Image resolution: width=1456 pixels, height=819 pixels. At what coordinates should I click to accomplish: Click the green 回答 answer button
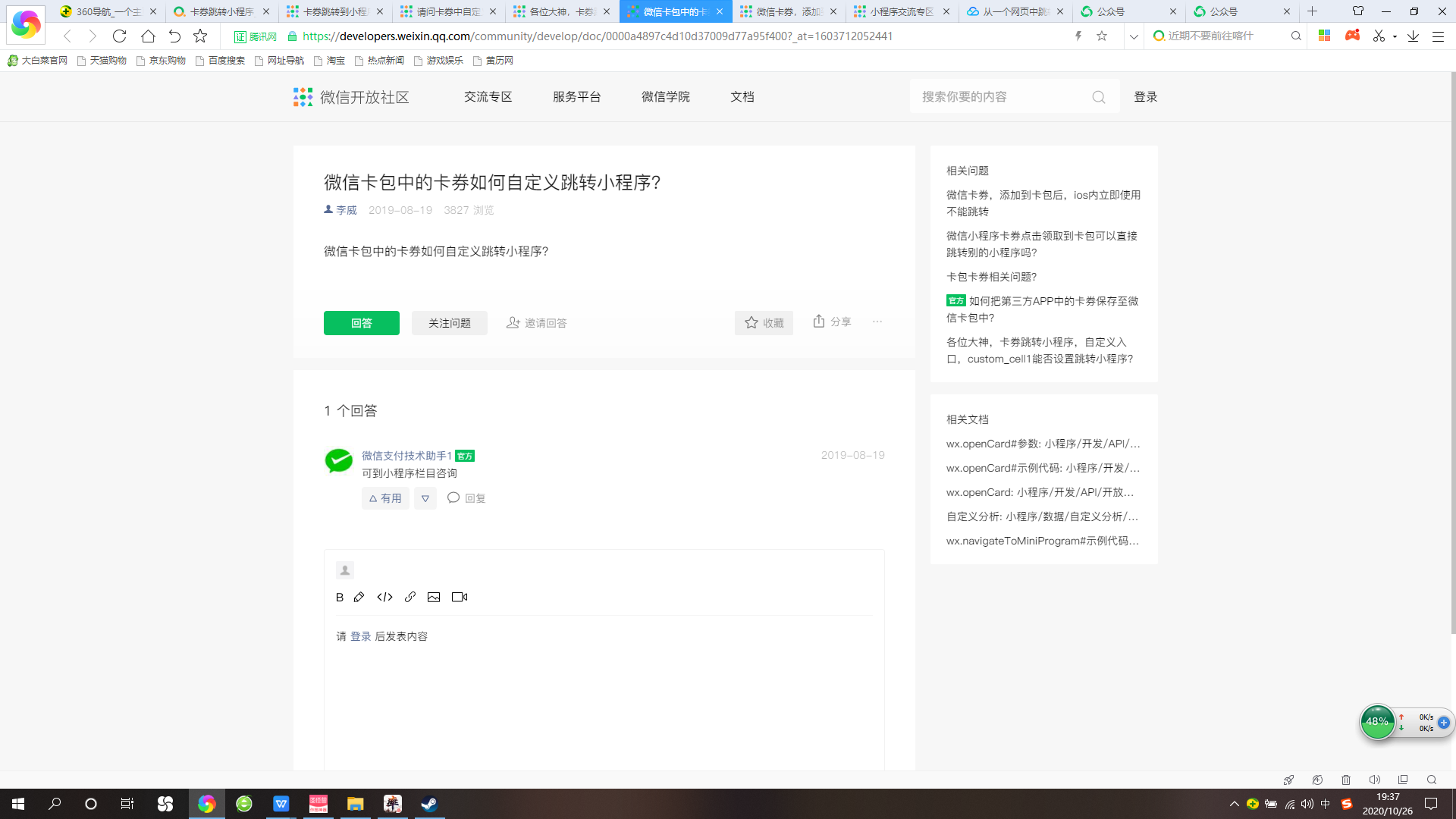pyautogui.click(x=361, y=323)
